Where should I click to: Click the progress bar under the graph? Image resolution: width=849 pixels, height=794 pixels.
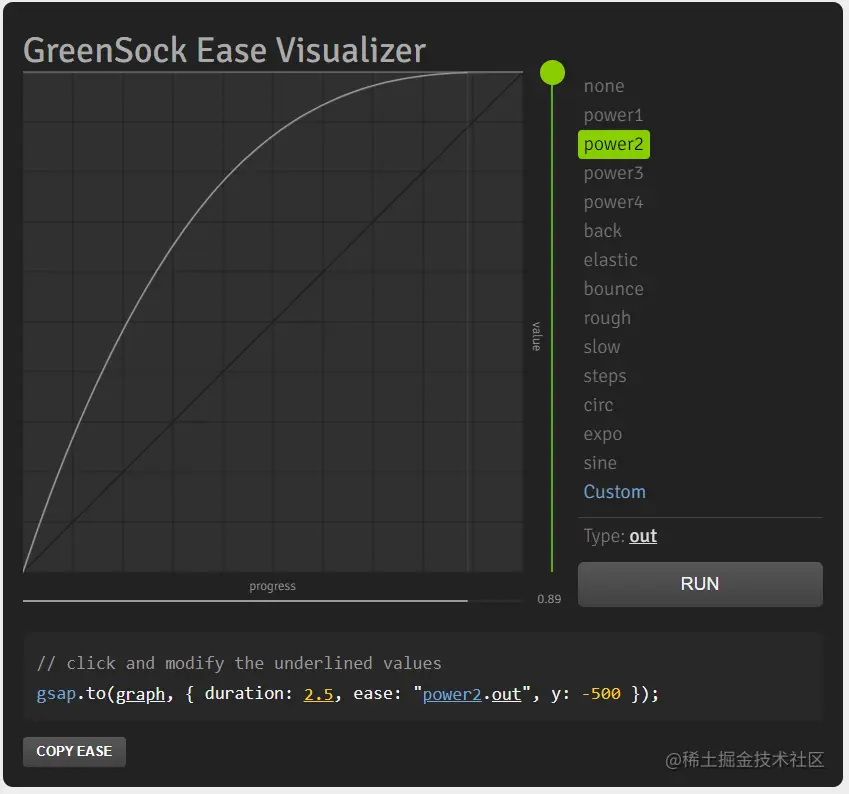point(273,601)
